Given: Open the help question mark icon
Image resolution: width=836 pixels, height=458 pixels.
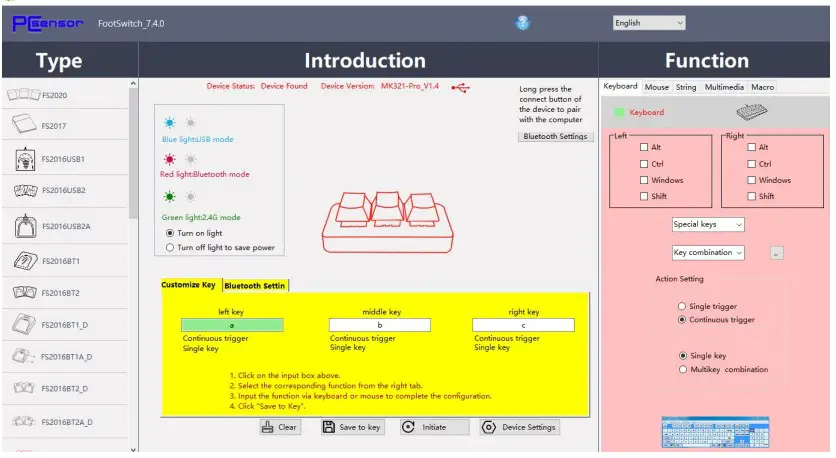Looking at the screenshot, I should pyautogui.click(x=522, y=22).
